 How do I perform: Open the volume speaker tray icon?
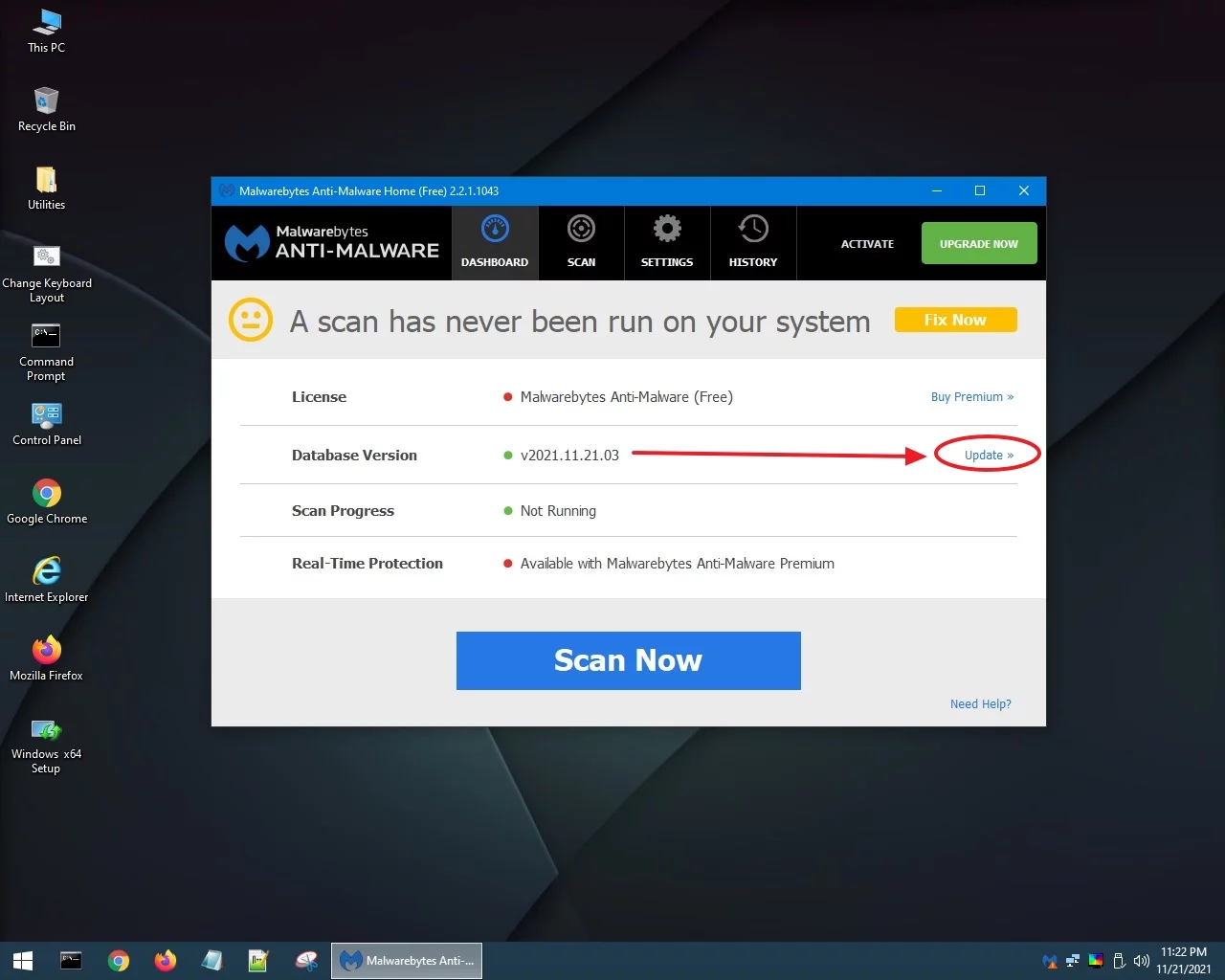pos(1141,961)
